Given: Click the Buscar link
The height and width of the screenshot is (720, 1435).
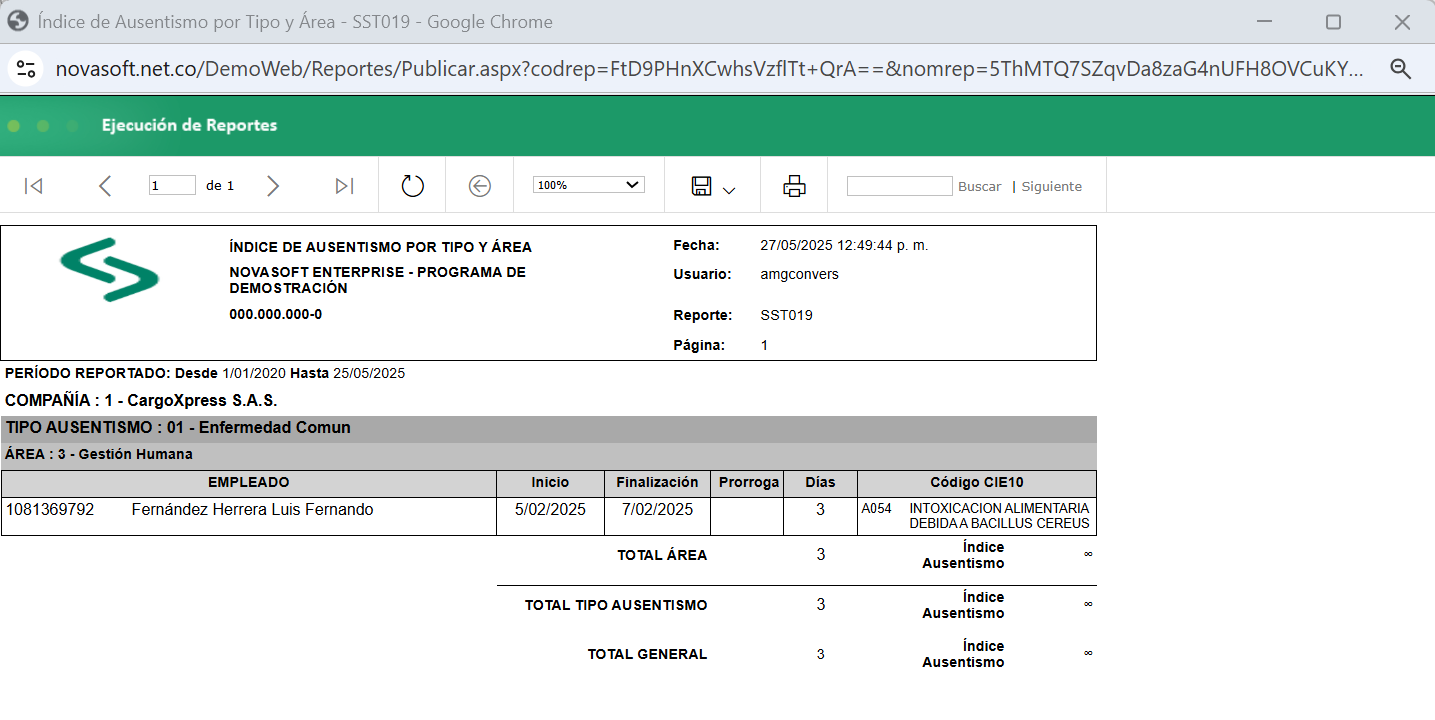Looking at the screenshot, I should click(979, 186).
